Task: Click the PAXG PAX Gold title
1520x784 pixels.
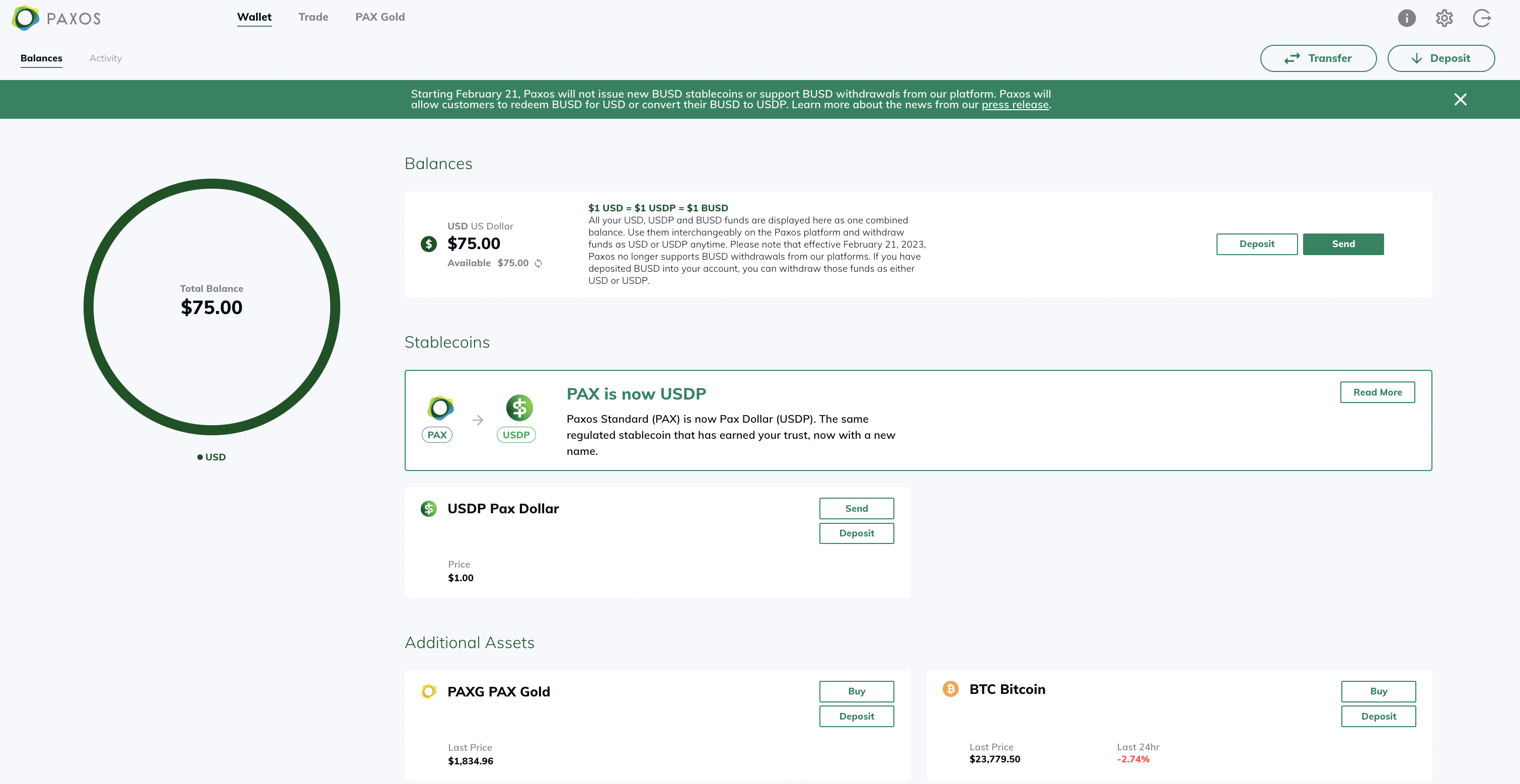Action: click(498, 691)
